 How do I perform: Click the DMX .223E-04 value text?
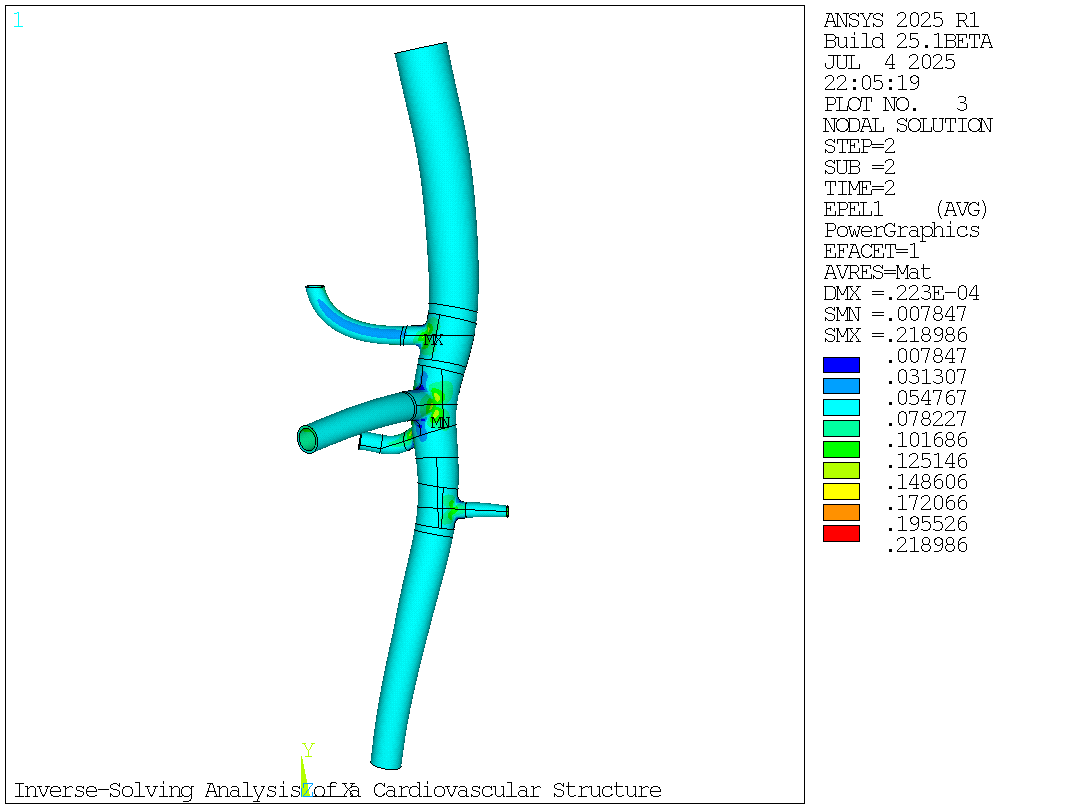[x=900, y=293]
